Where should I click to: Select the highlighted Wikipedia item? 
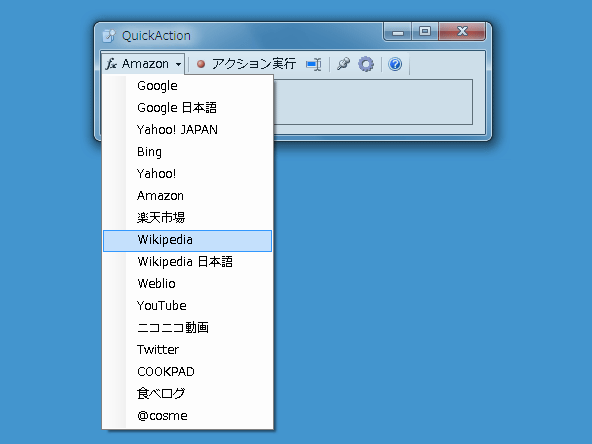tap(187, 240)
